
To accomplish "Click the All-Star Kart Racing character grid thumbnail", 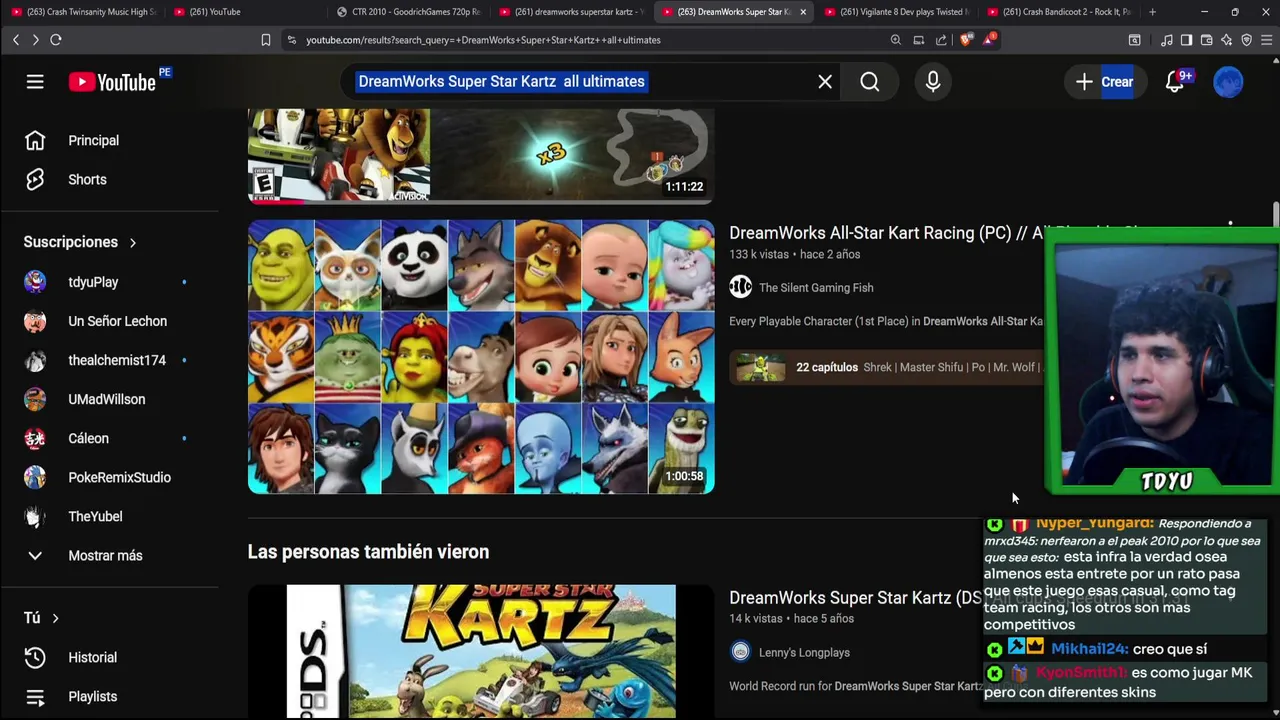I will (x=481, y=357).
